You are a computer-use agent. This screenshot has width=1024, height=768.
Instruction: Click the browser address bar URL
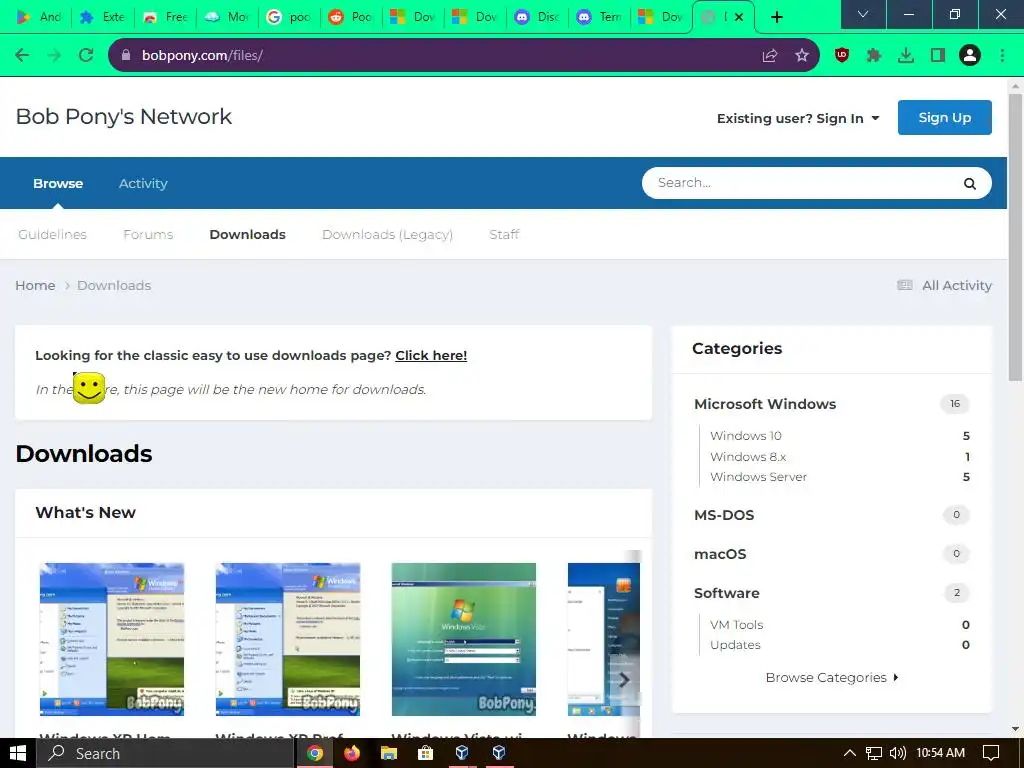[202, 56]
